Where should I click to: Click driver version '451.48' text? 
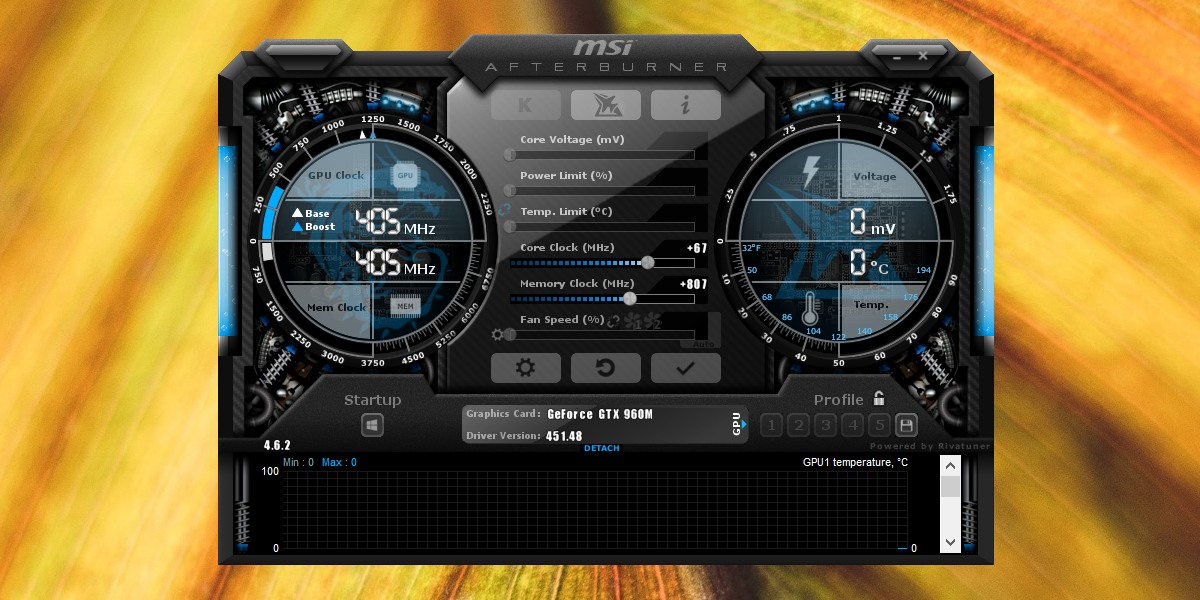pyautogui.click(x=564, y=436)
